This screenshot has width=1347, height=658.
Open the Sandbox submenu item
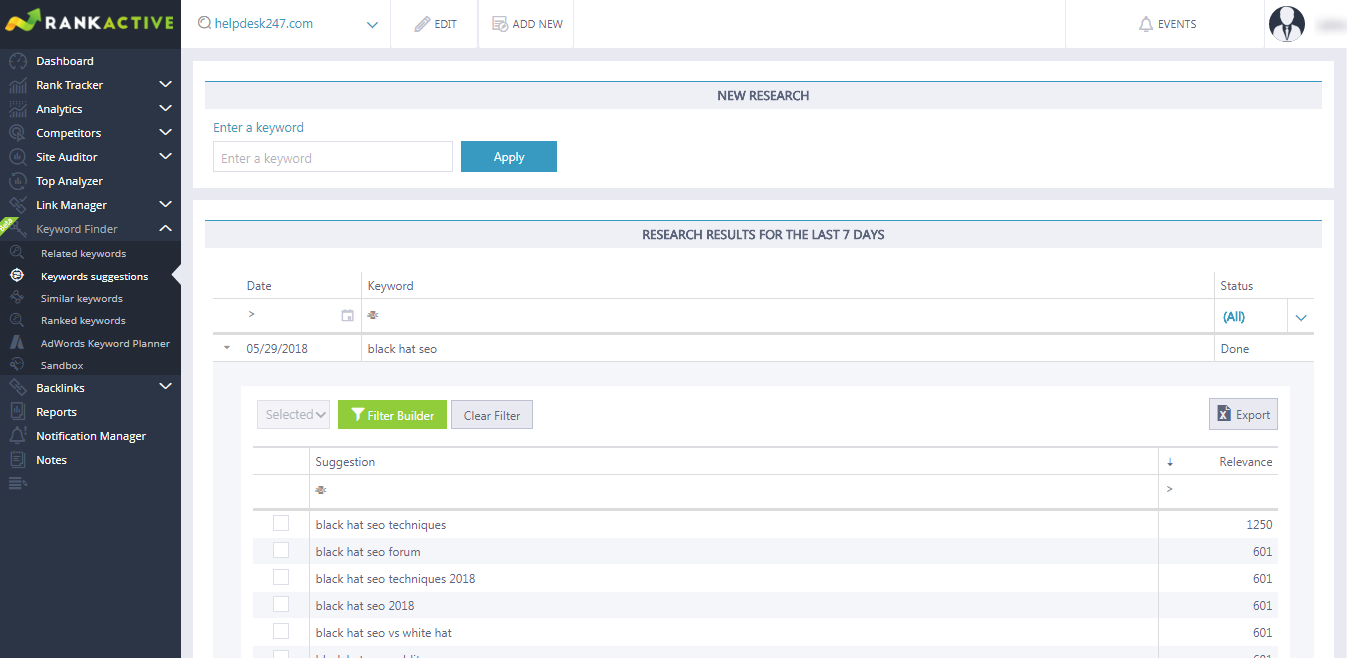(62, 366)
